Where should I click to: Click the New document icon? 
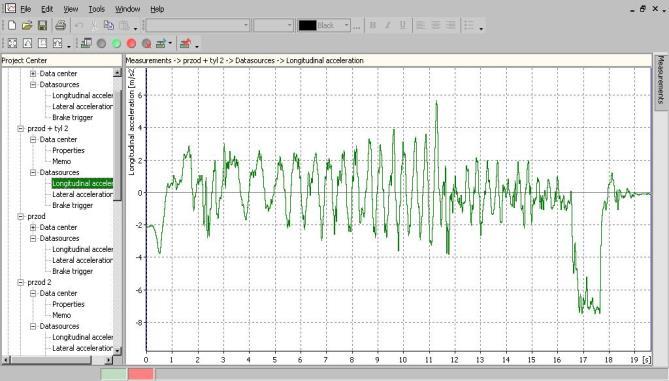[x=12, y=26]
